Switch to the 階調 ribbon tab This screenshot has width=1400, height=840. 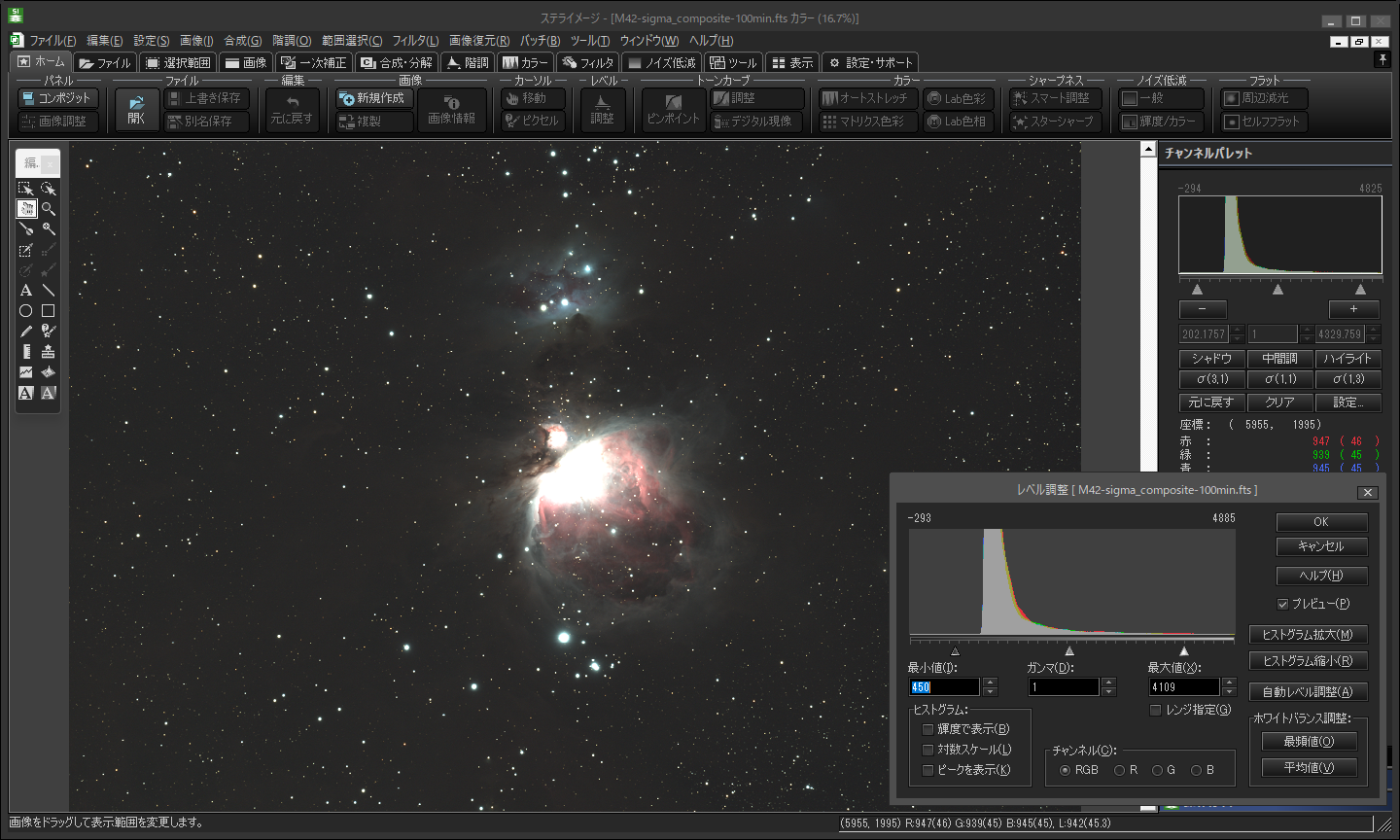(467, 63)
